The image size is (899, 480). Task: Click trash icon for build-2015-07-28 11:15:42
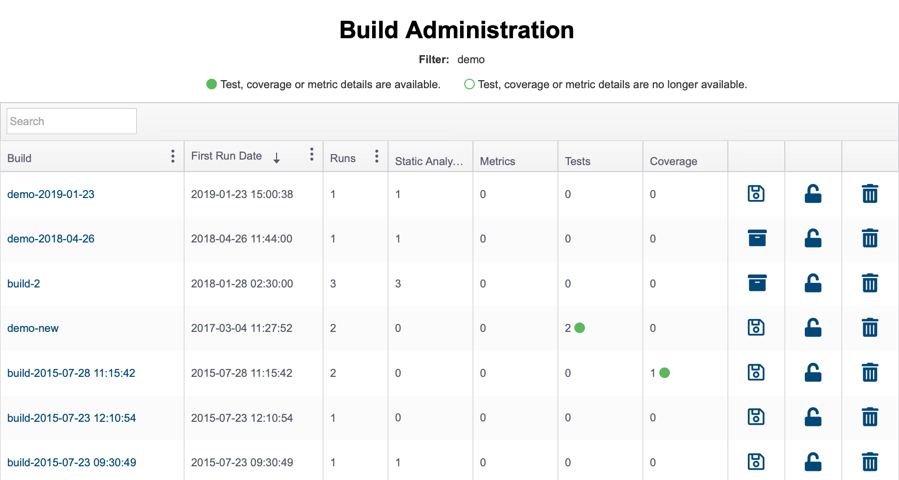[x=870, y=372]
